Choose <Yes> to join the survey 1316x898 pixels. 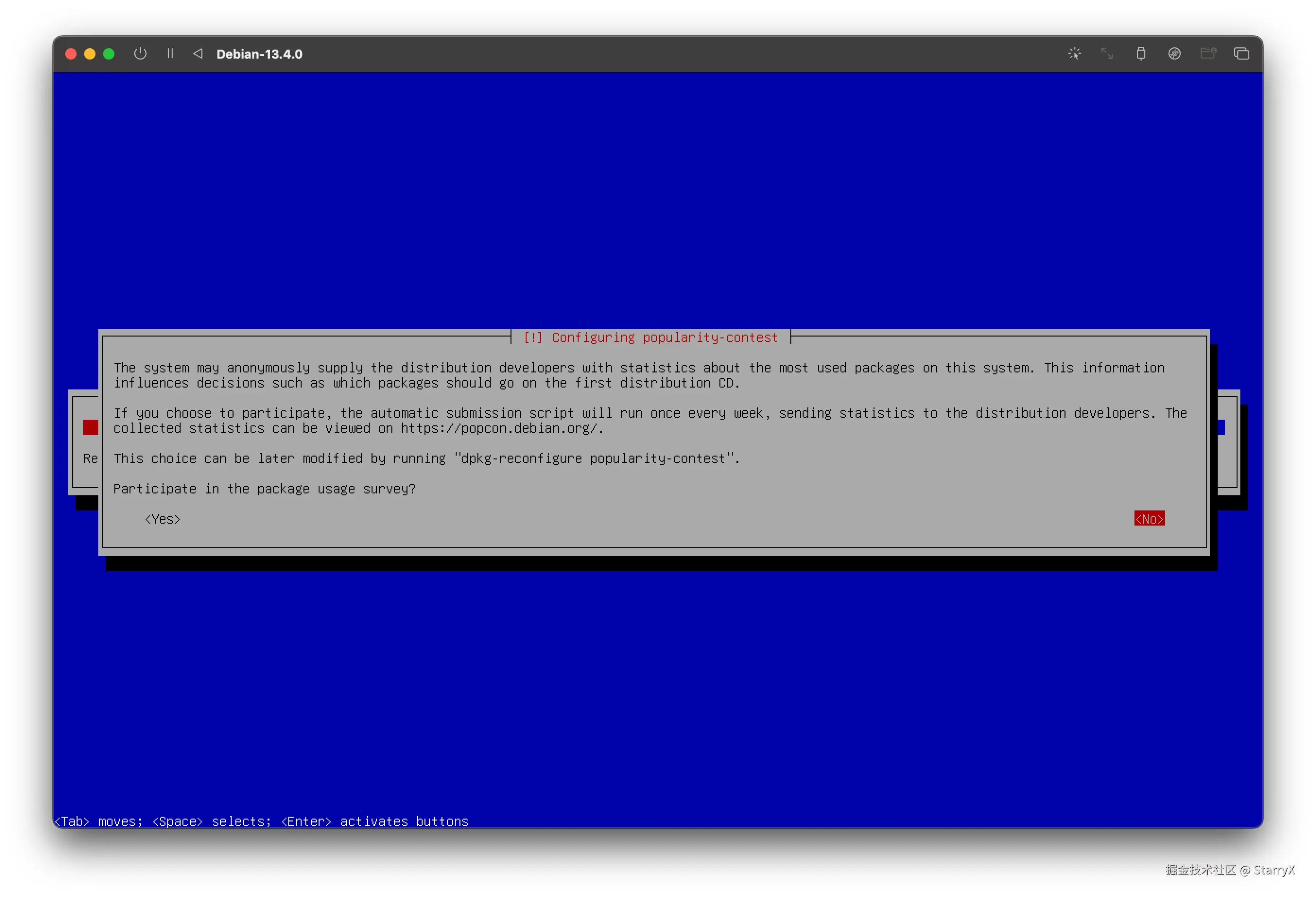(163, 518)
